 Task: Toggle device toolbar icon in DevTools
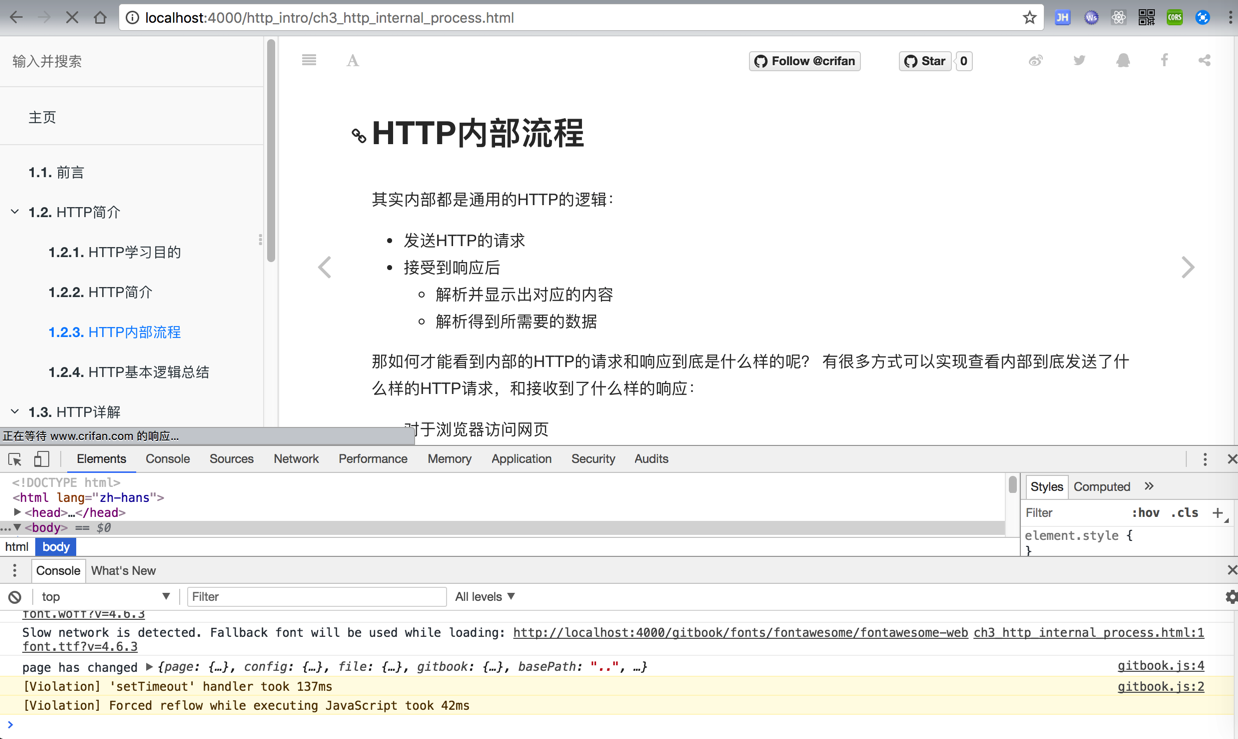(x=41, y=459)
